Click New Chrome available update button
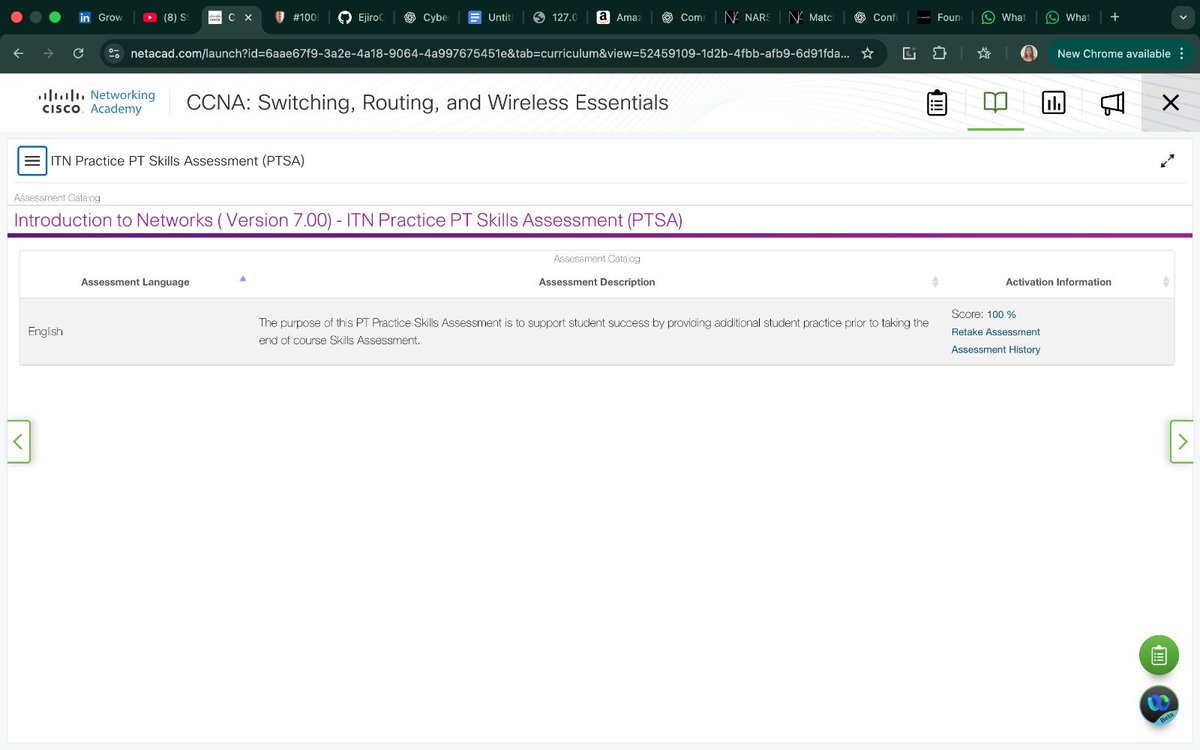This screenshot has width=1200, height=750. [1121, 54]
